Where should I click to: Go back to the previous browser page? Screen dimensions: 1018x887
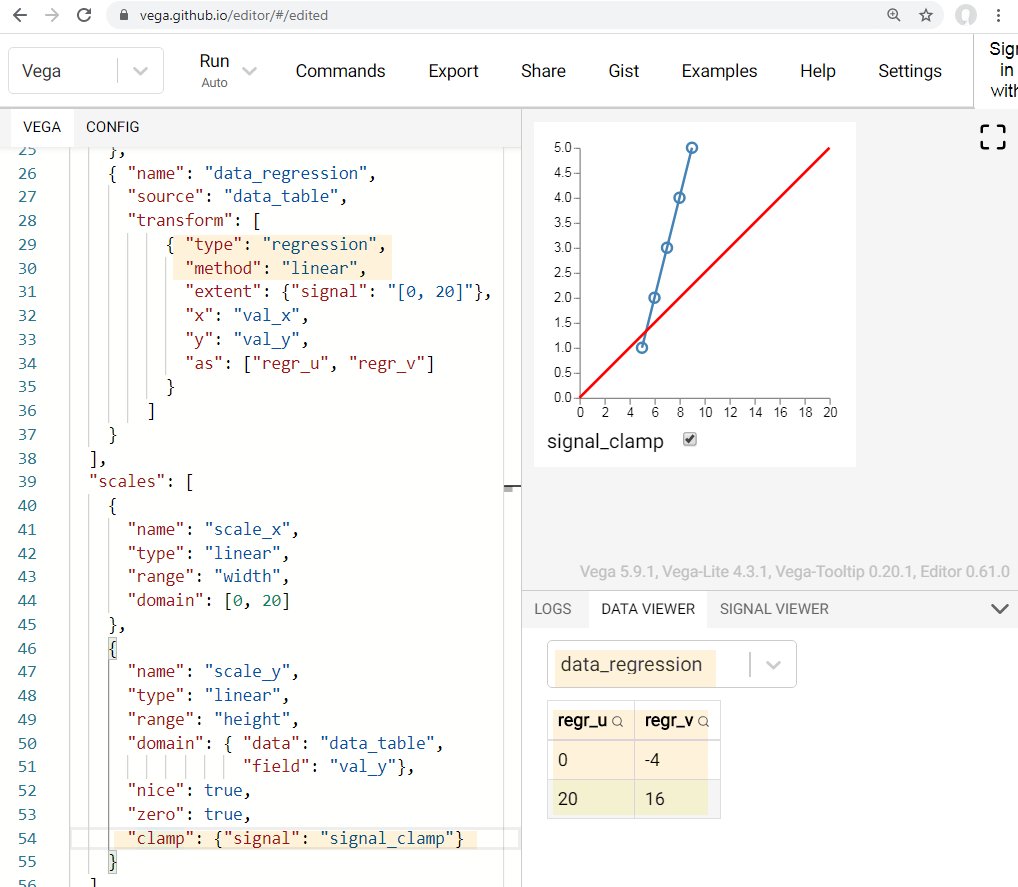pyautogui.click(x=20, y=15)
